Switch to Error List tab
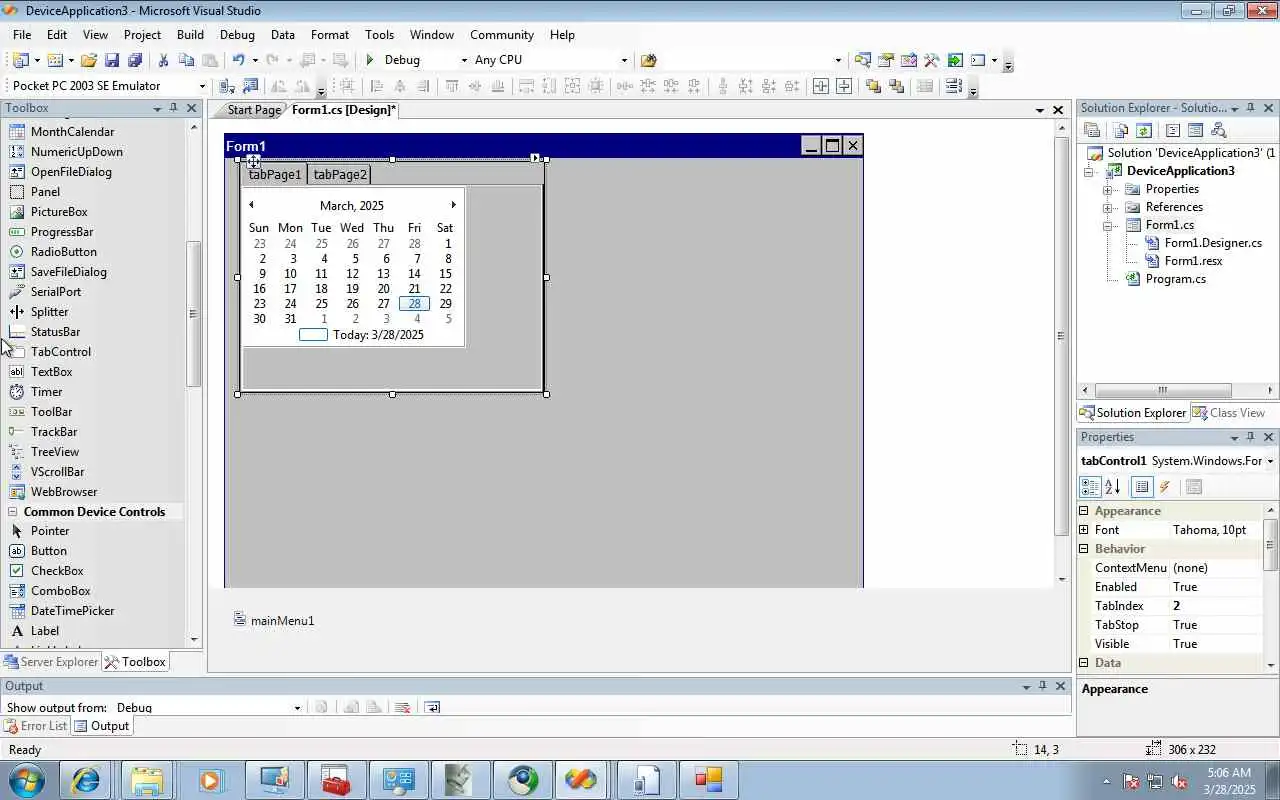The width and height of the screenshot is (1280, 800). tap(36, 726)
